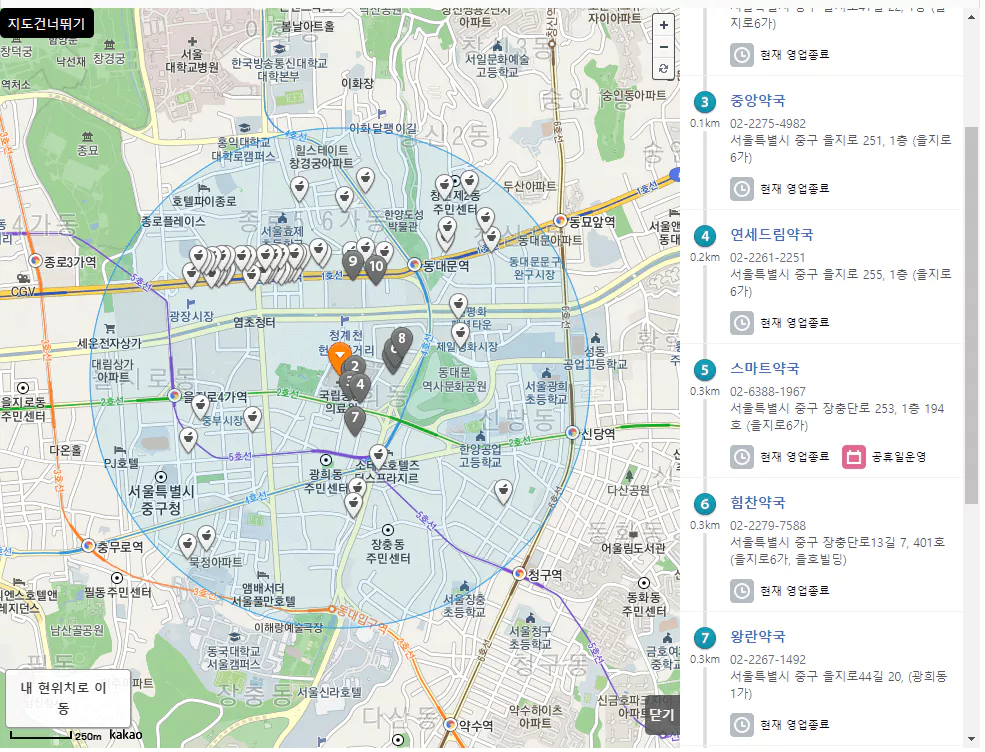The height and width of the screenshot is (752, 985).
Task: Click phone number 02-2275-4982
Action: tap(768, 124)
